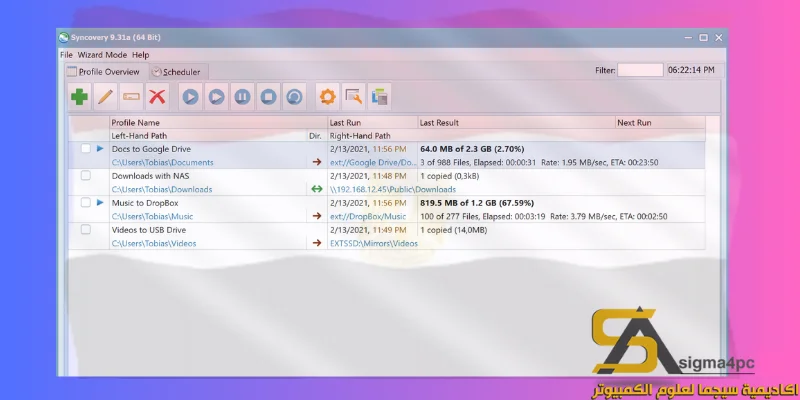Image resolution: width=800 pixels, height=400 pixels.
Task: Click the 06:22:14 PM clock display
Action: 691,70
